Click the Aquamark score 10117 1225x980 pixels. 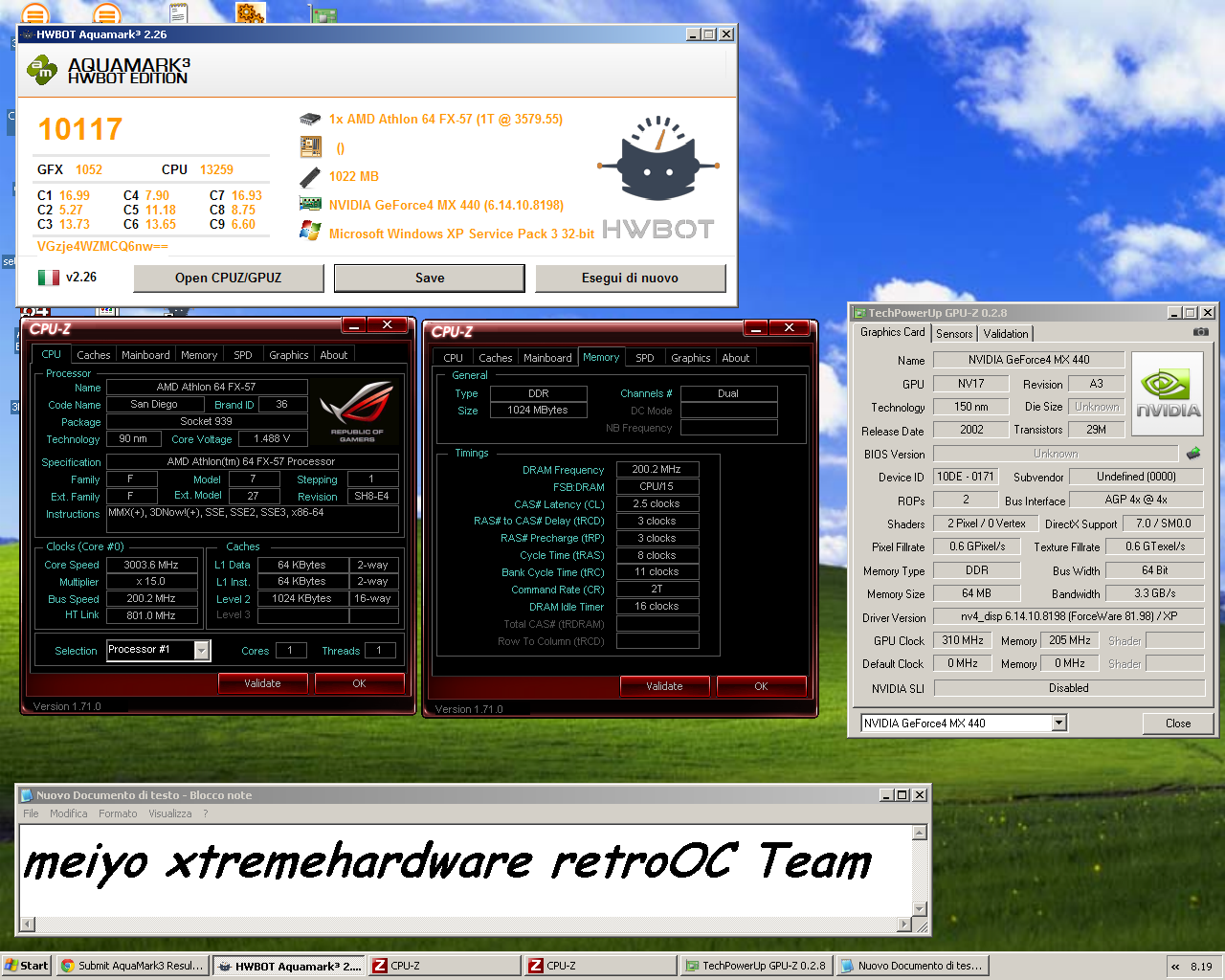pos(80,129)
